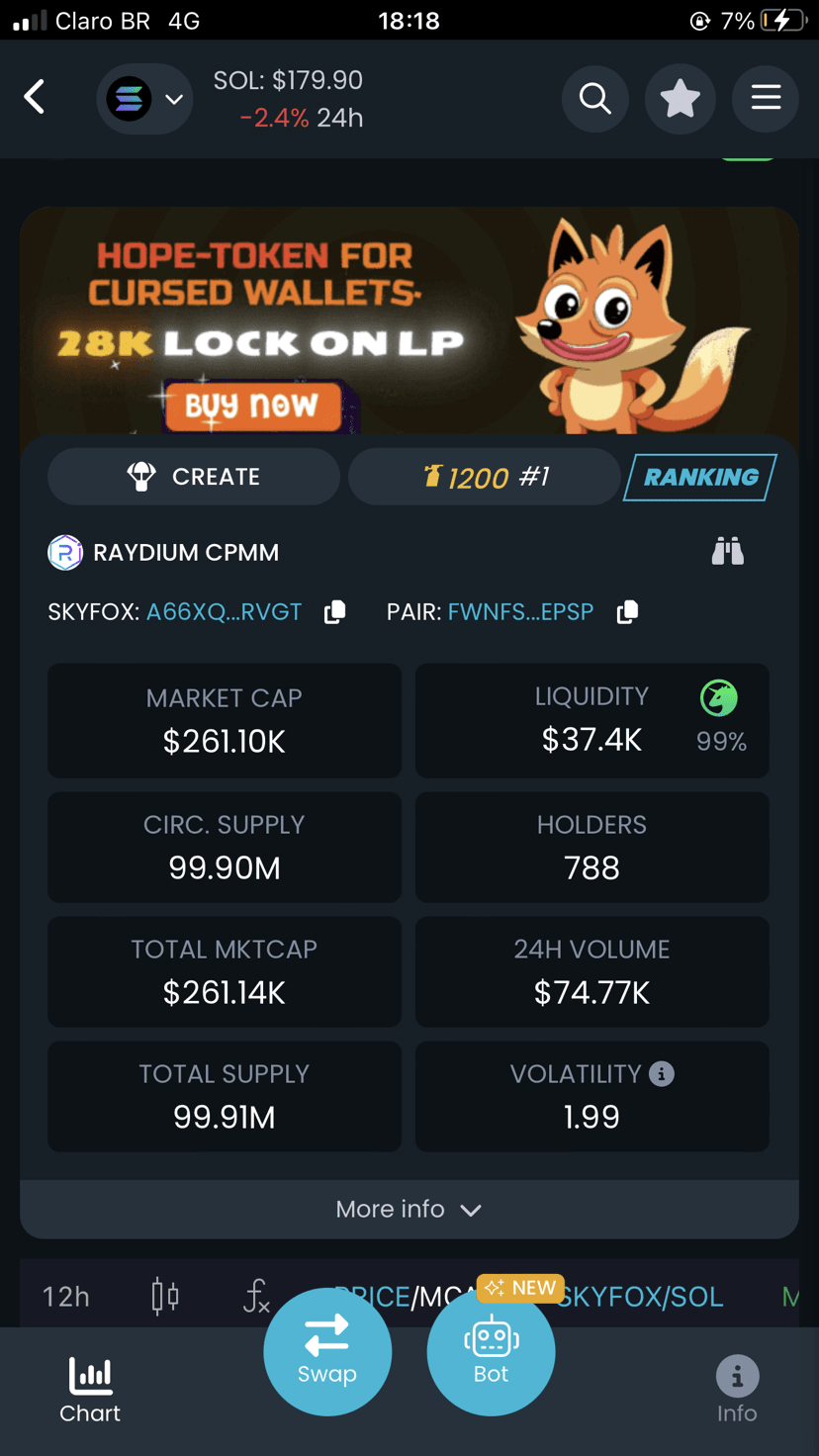Viewport: 819px width, 1456px height.
Task: Switch to the Info tab
Action: [737, 1390]
